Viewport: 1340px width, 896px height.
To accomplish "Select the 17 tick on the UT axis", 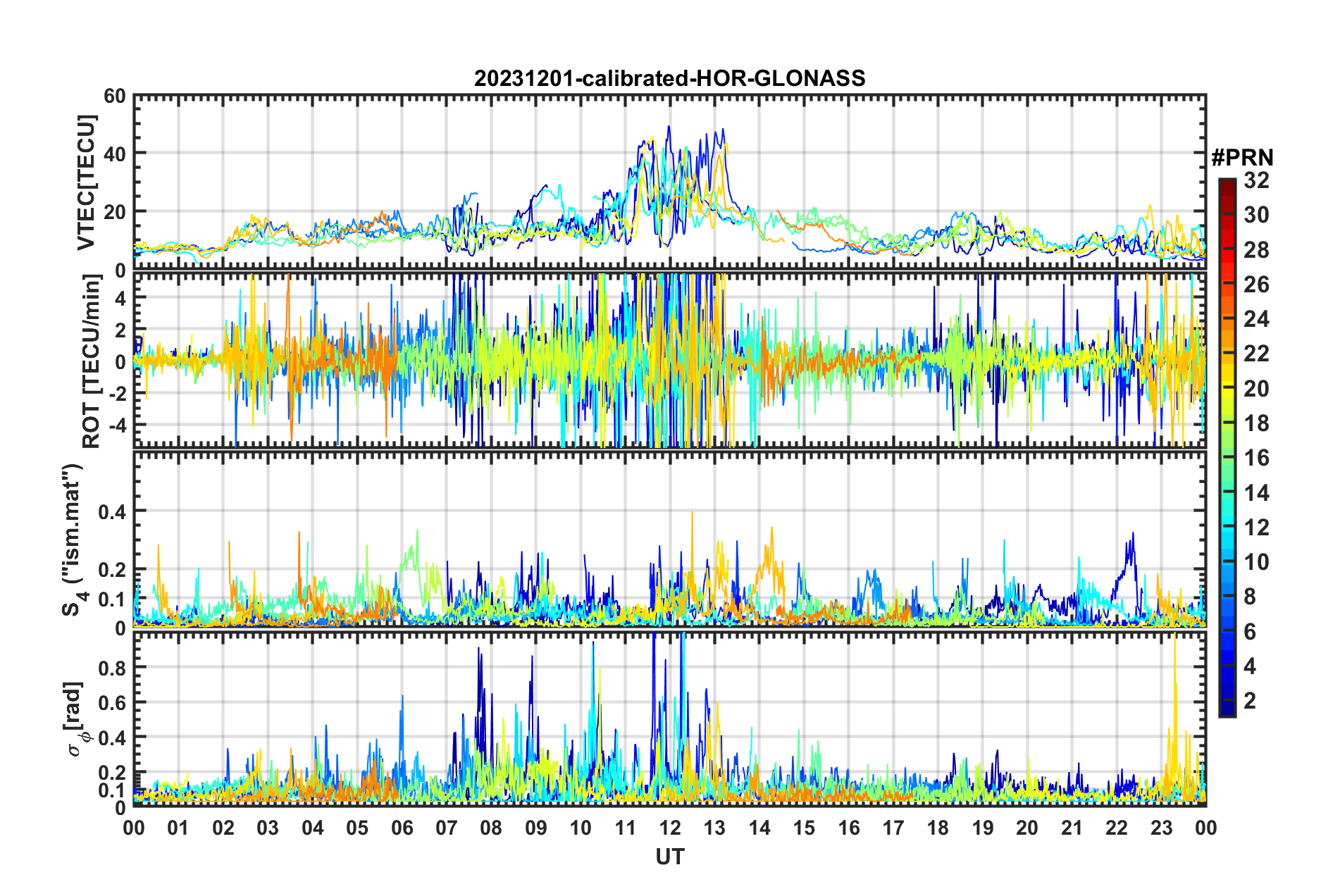I will (893, 828).
